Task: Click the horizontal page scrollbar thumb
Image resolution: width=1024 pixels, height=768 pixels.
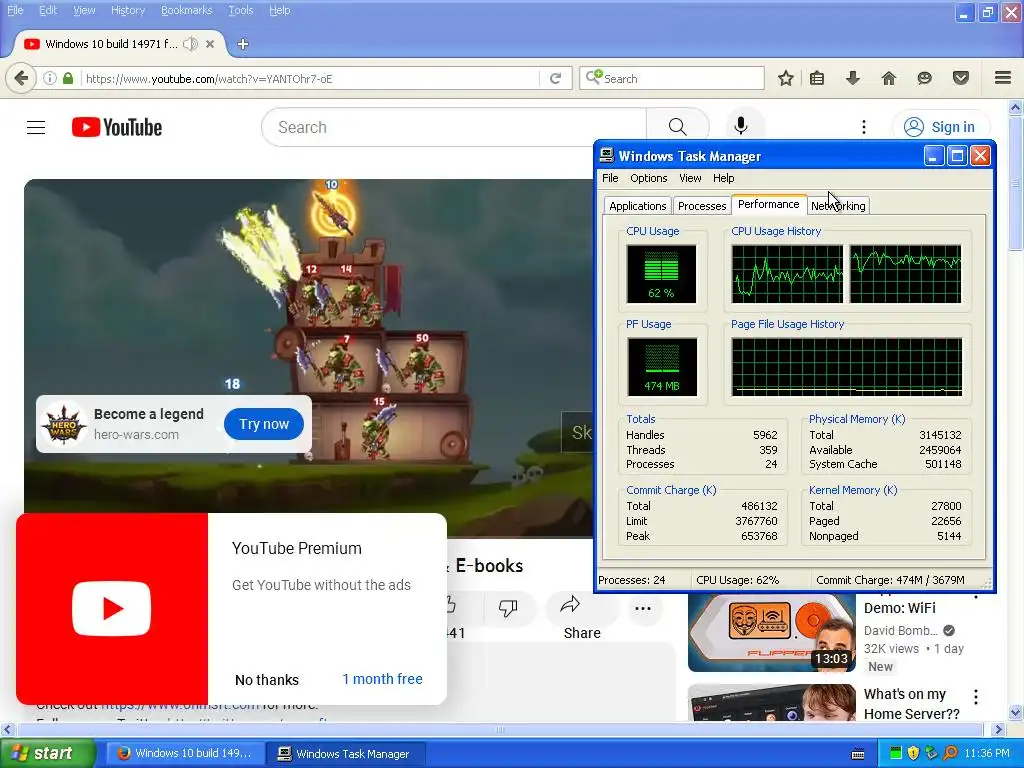Action: point(500,729)
